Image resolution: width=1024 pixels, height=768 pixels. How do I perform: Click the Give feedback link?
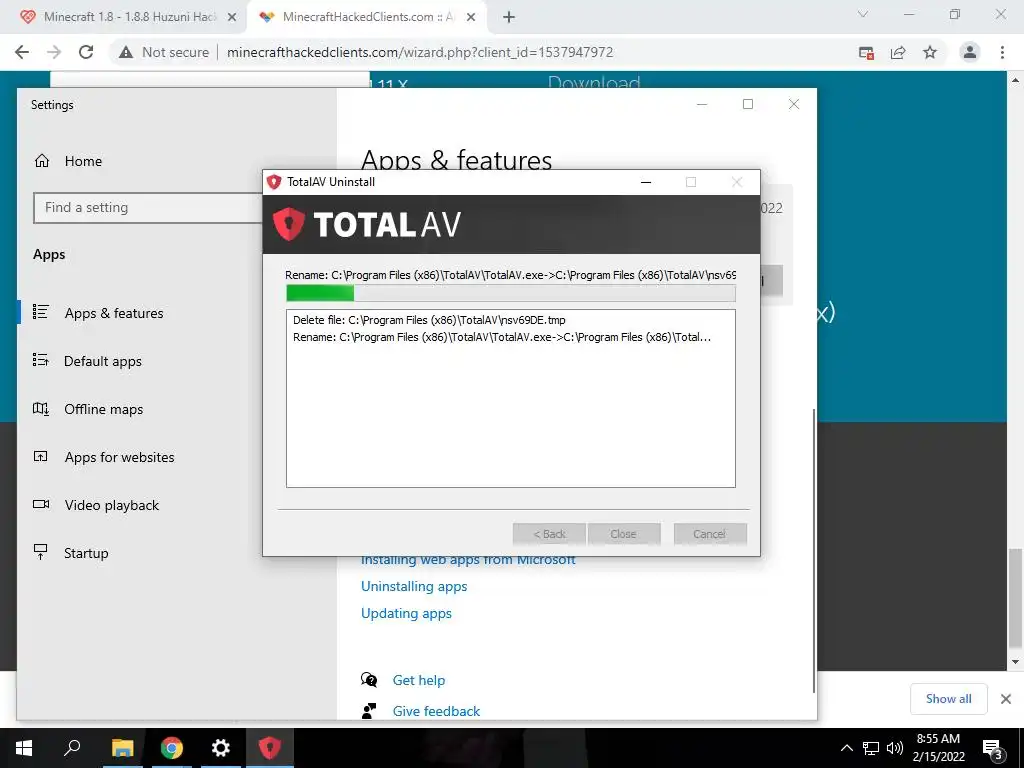[436, 711]
